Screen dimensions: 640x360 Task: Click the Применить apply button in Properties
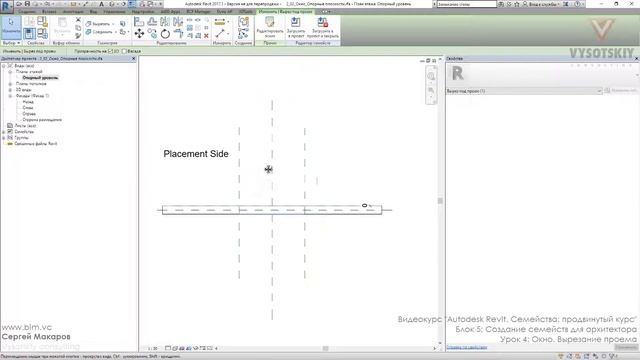[626, 347]
